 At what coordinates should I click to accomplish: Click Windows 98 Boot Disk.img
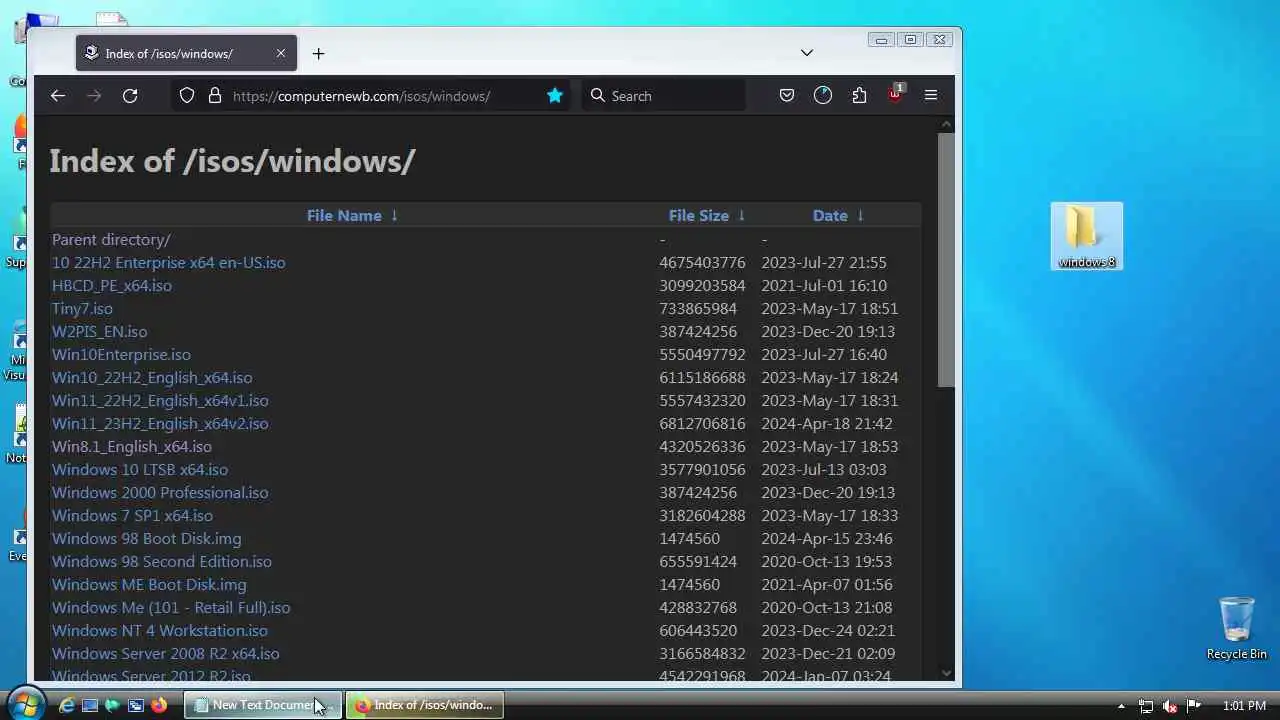tap(147, 539)
